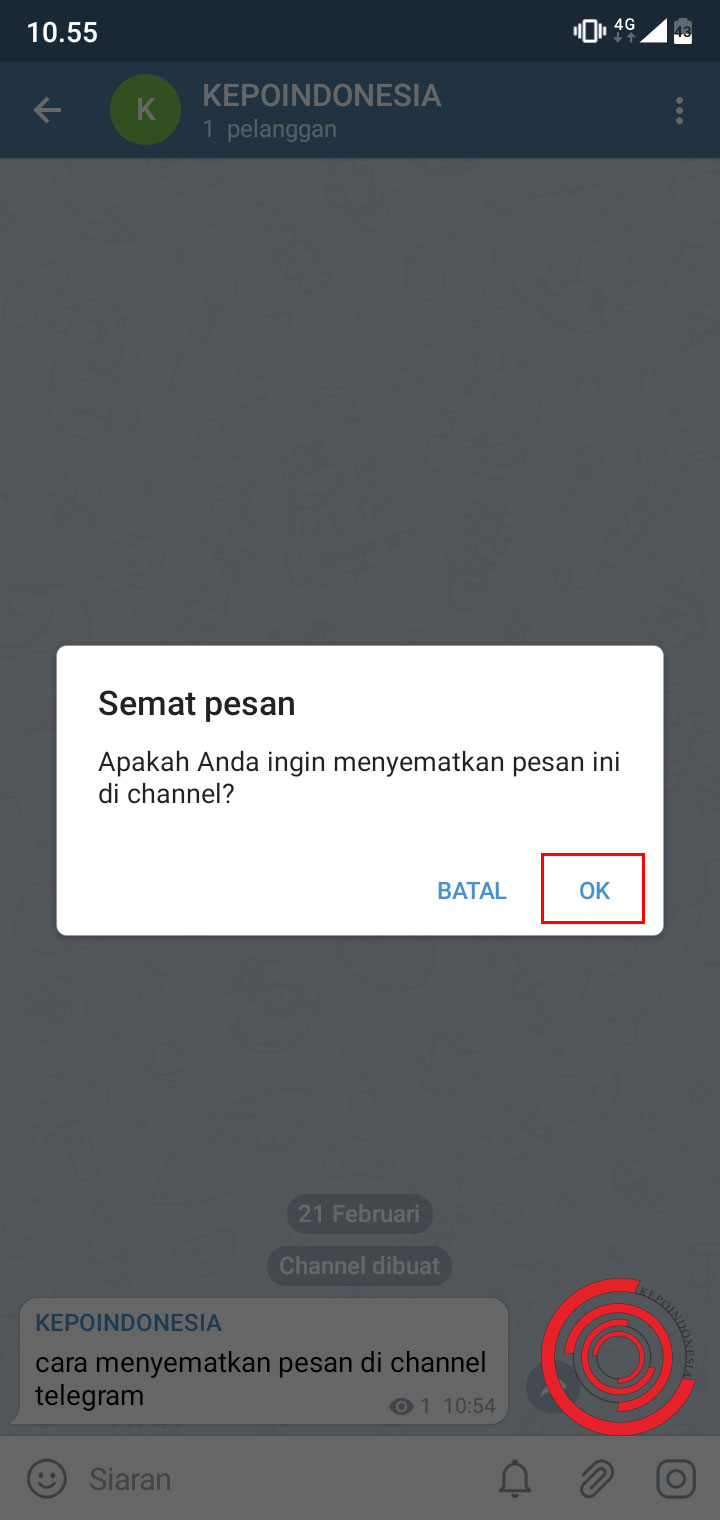Focus the Siaran message input field

click(x=280, y=1478)
